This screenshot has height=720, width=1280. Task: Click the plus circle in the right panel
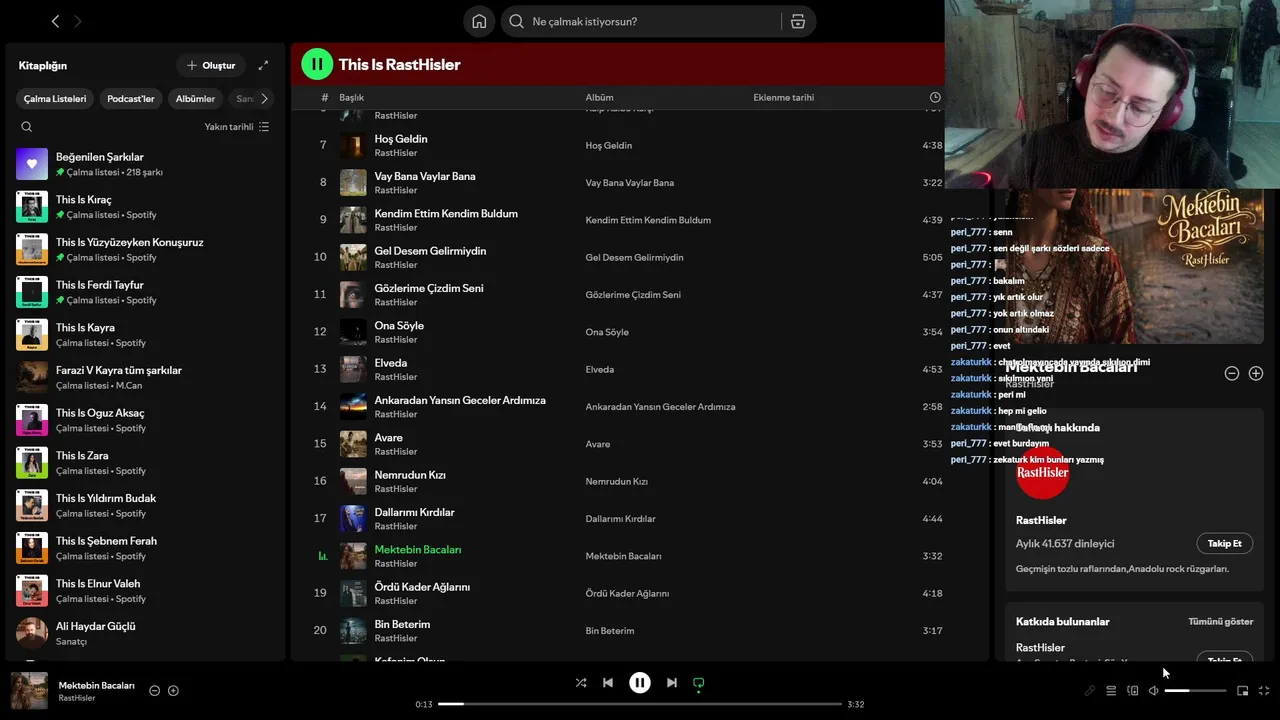click(x=1256, y=373)
